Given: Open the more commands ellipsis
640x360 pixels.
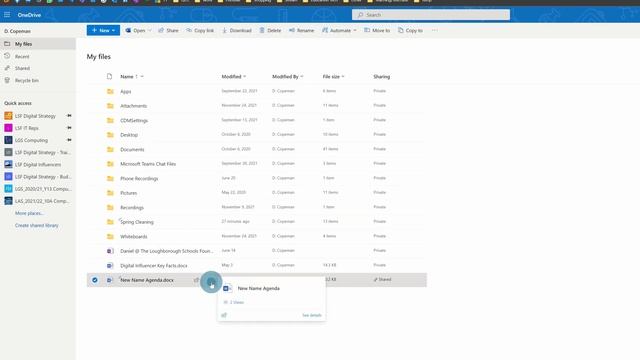Looking at the screenshot, I should tap(435, 30).
